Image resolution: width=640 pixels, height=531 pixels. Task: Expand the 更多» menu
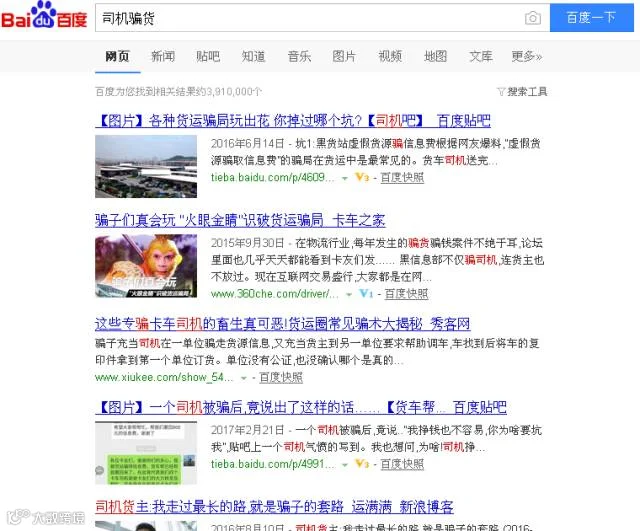[527, 56]
